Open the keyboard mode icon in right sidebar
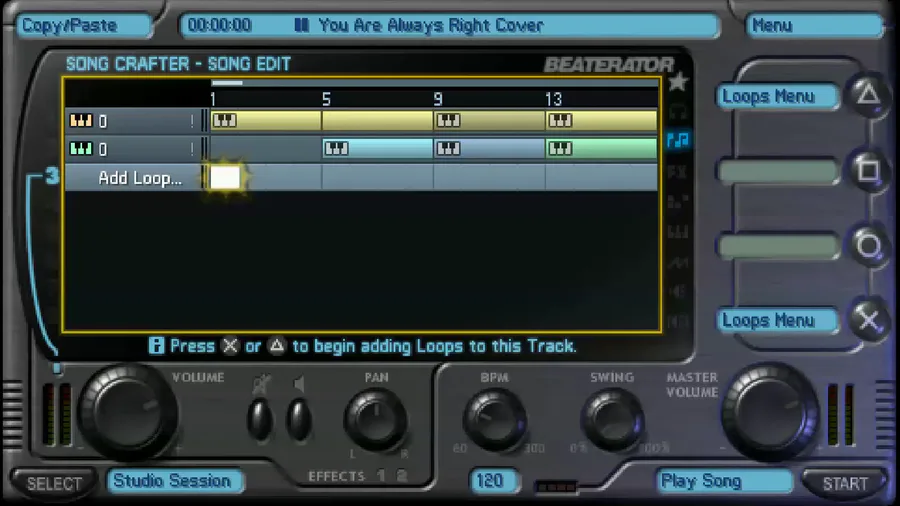Screen dimensions: 900x506 678,232
